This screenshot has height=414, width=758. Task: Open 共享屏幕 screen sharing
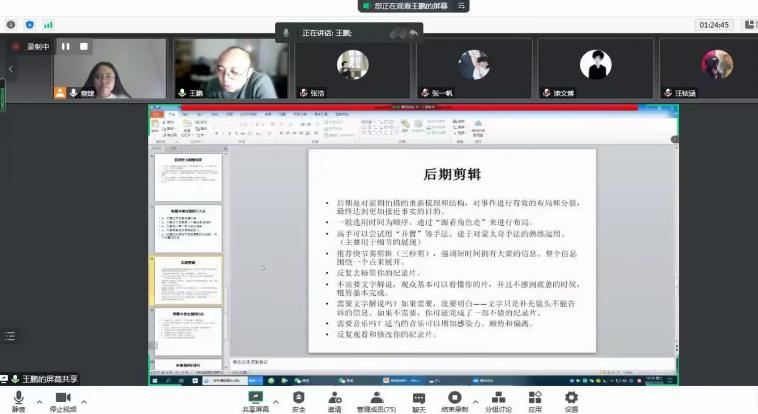(x=255, y=399)
